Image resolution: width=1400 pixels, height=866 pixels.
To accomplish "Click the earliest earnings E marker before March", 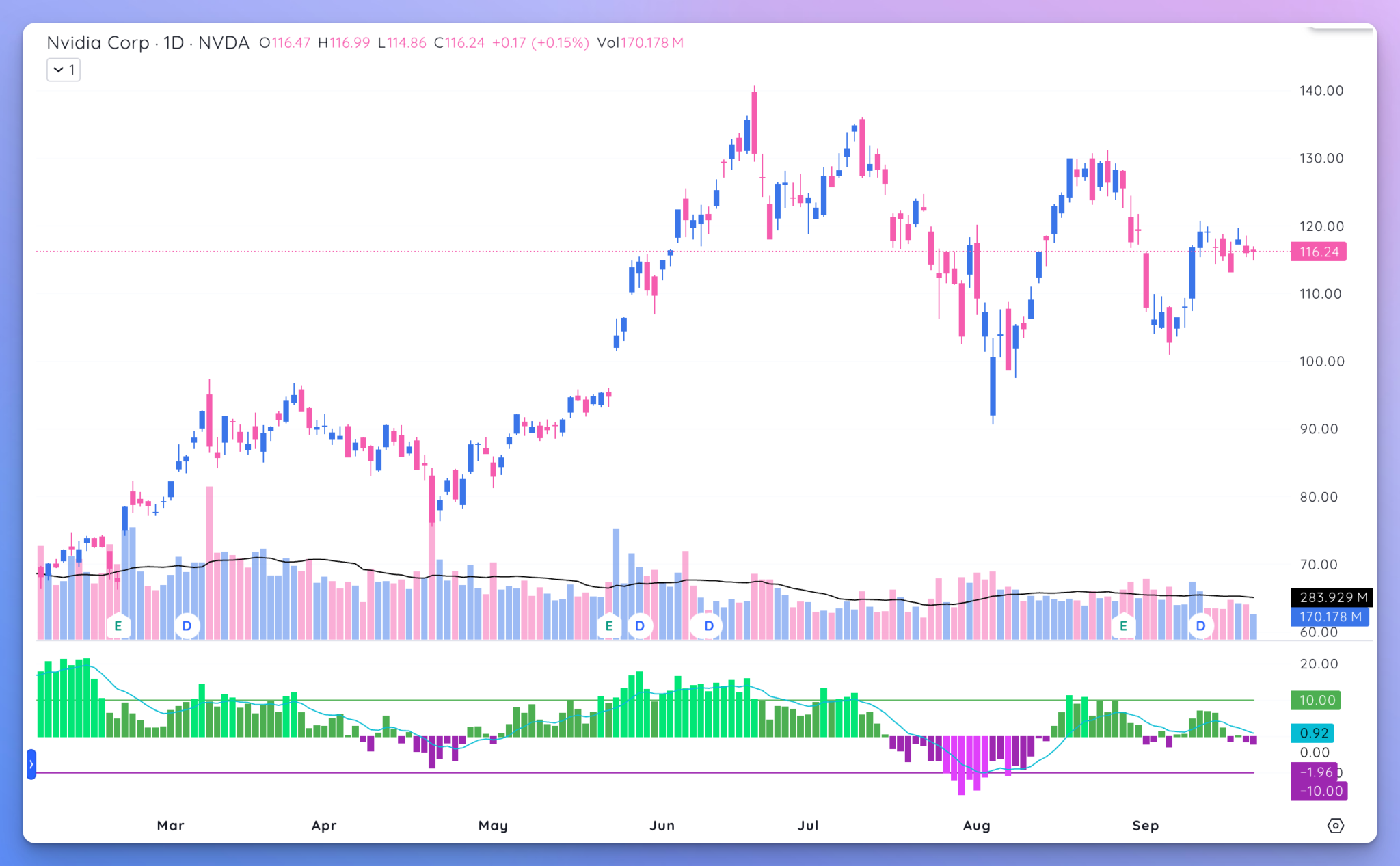I will click(x=118, y=625).
